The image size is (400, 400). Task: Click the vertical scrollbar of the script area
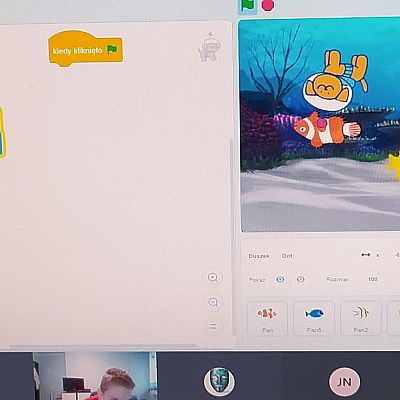pyautogui.click(x=232, y=237)
